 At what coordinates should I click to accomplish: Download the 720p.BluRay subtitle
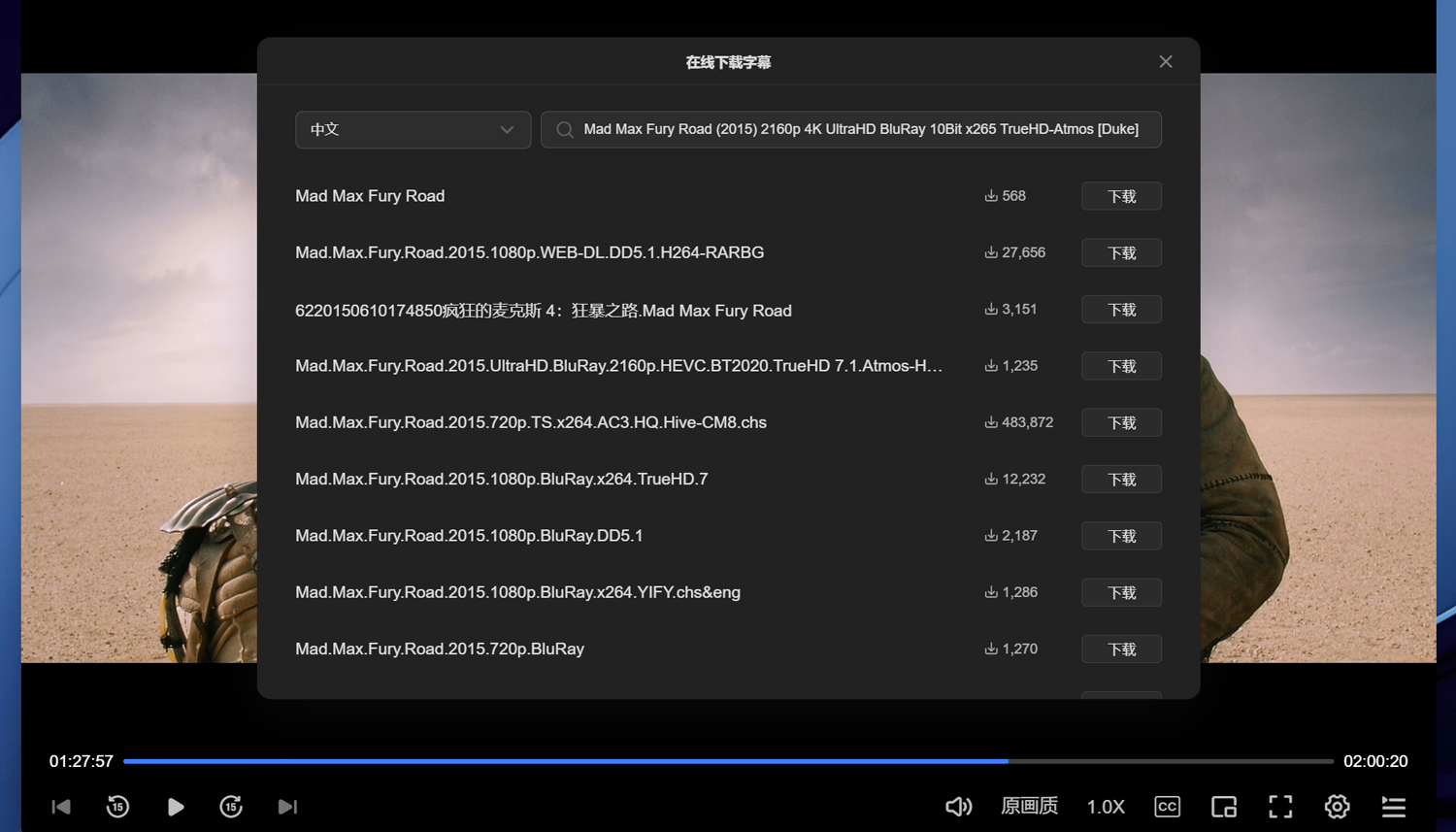click(x=1121, y=649)
